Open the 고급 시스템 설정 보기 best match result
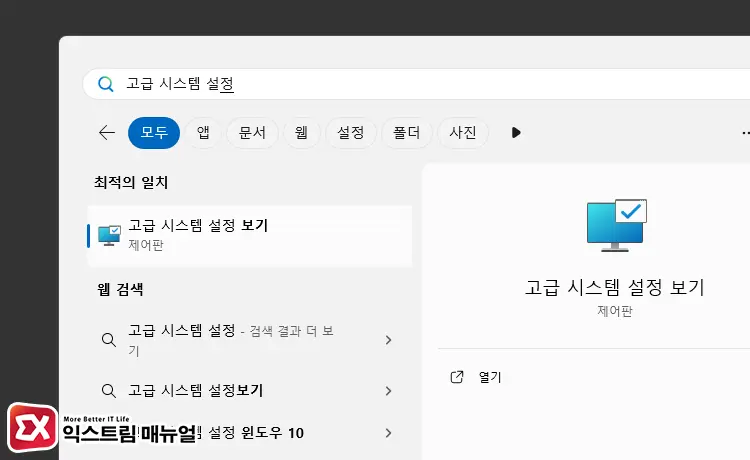The width and height of the screenshot is (750, 460). tap(250, 236)
